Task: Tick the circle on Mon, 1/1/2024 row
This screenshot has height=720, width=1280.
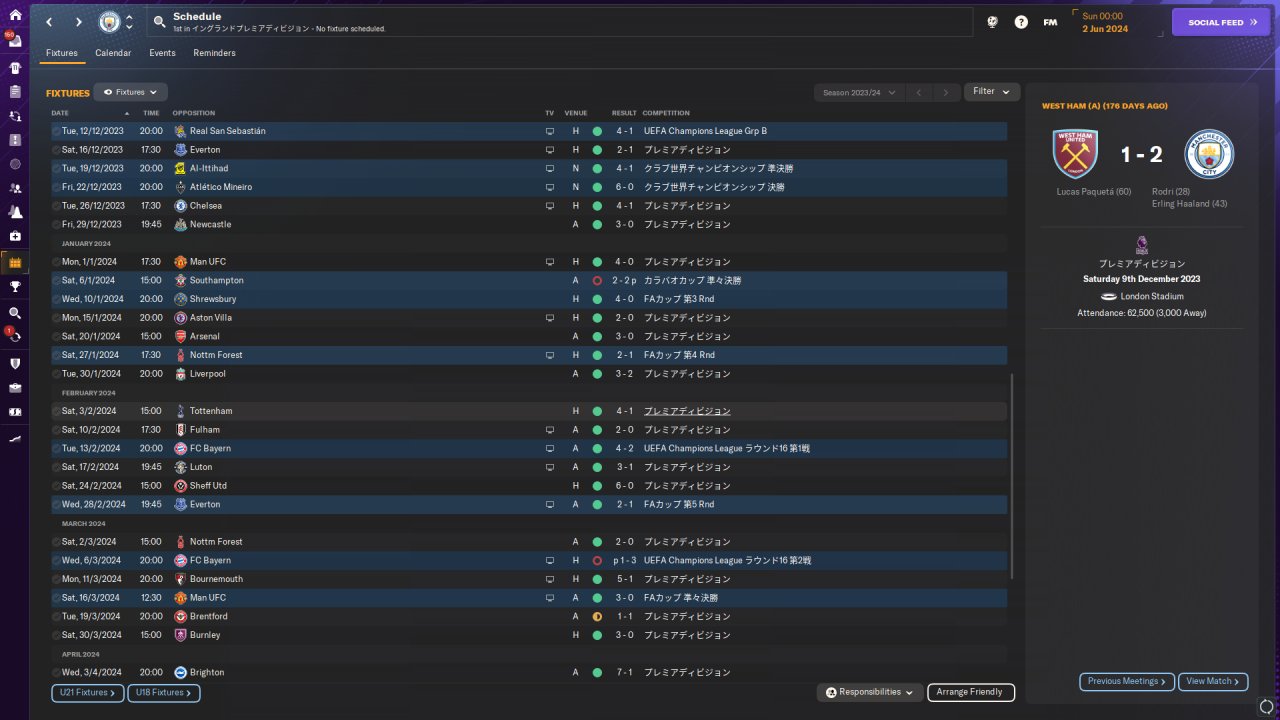Action: tap(56, 262)
